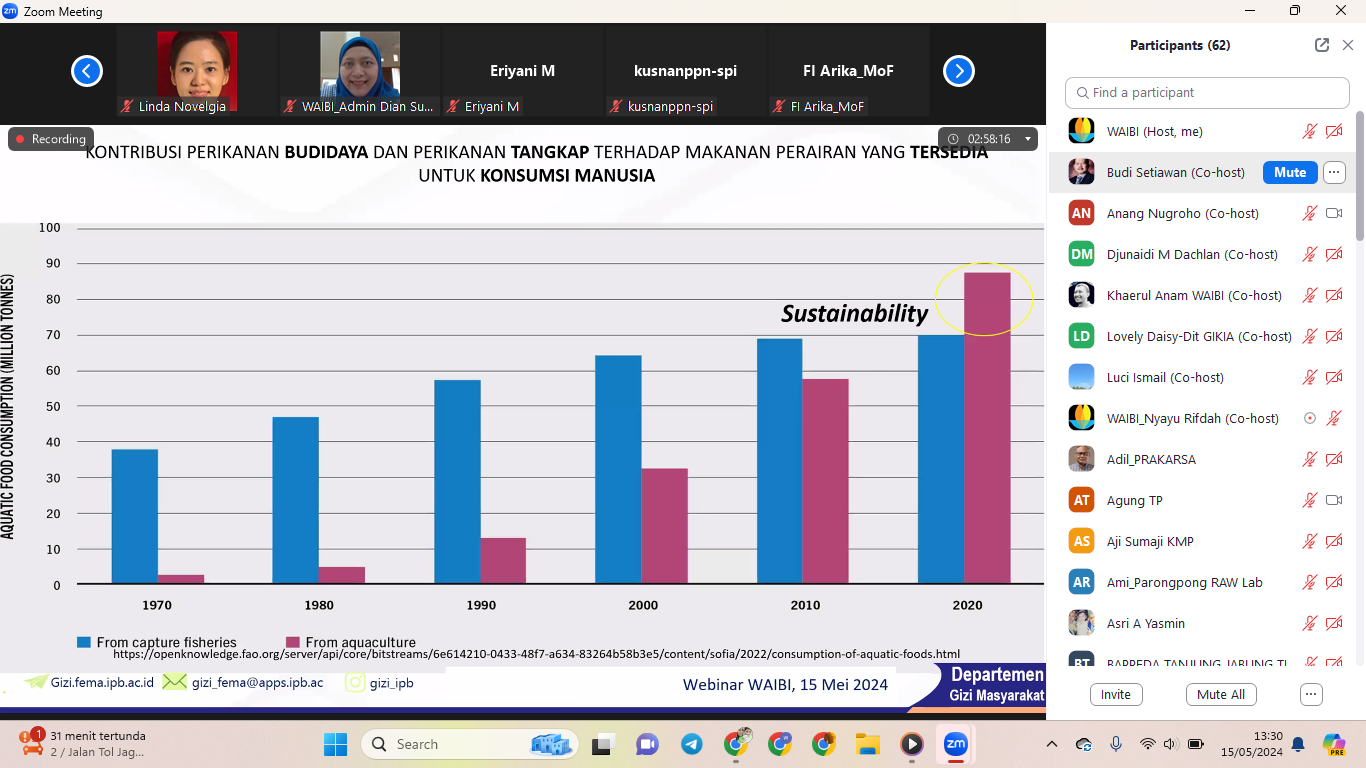Click the Zoom icon in taskbar
This screenshot has height=768, width=1366.
(x=955, y=744)
